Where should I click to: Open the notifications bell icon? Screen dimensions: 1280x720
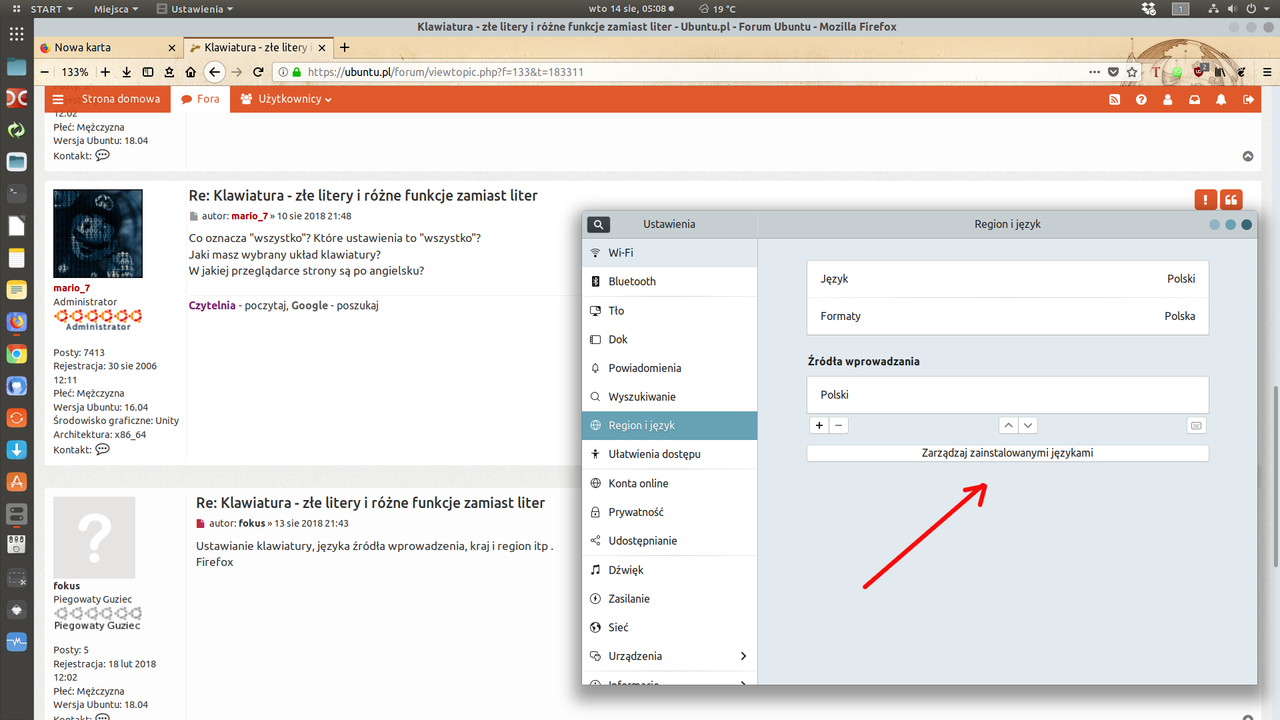[x=1221, y=99]
